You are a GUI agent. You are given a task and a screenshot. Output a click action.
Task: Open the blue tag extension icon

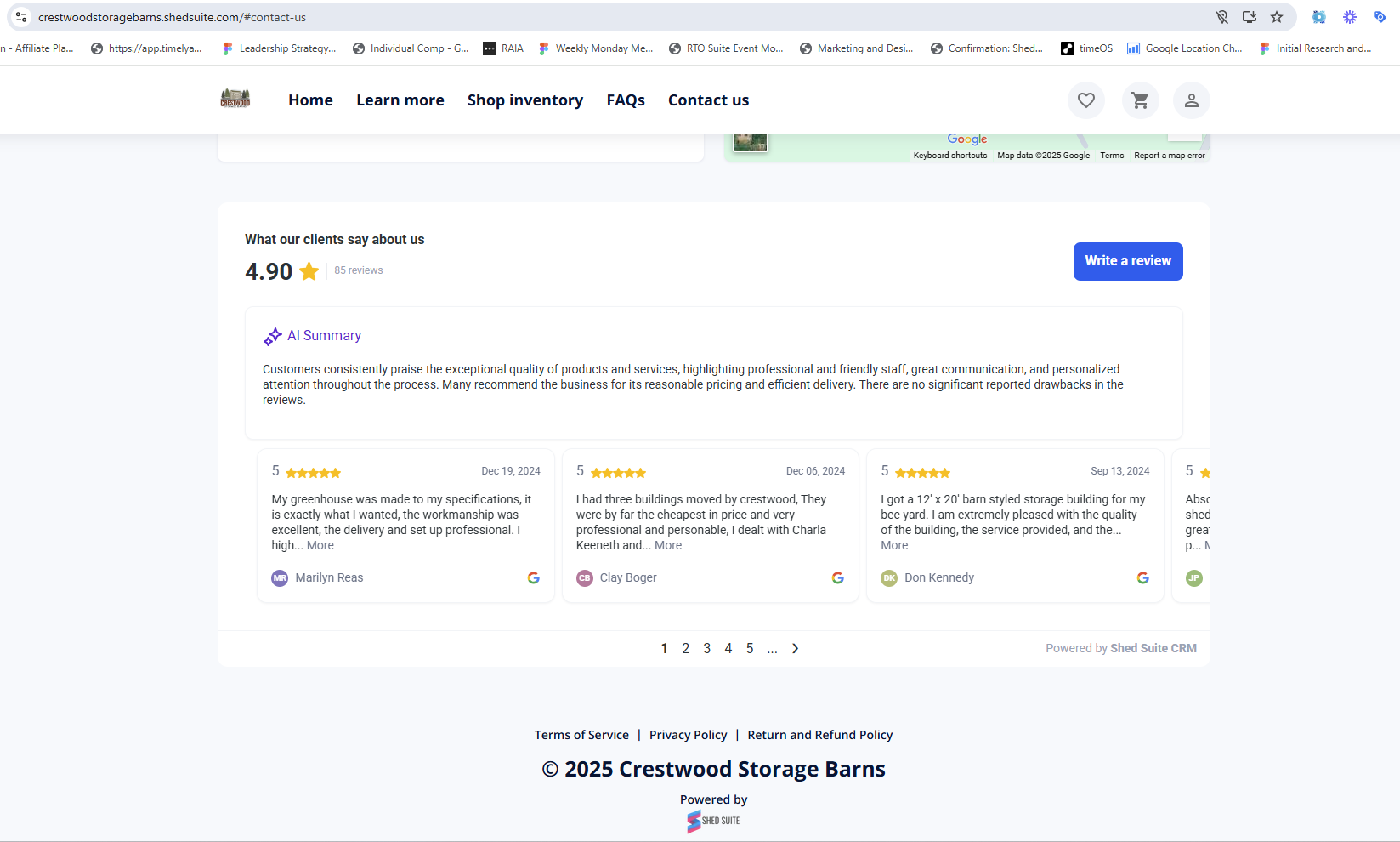pyautogui.click(x=1380, y=17)
